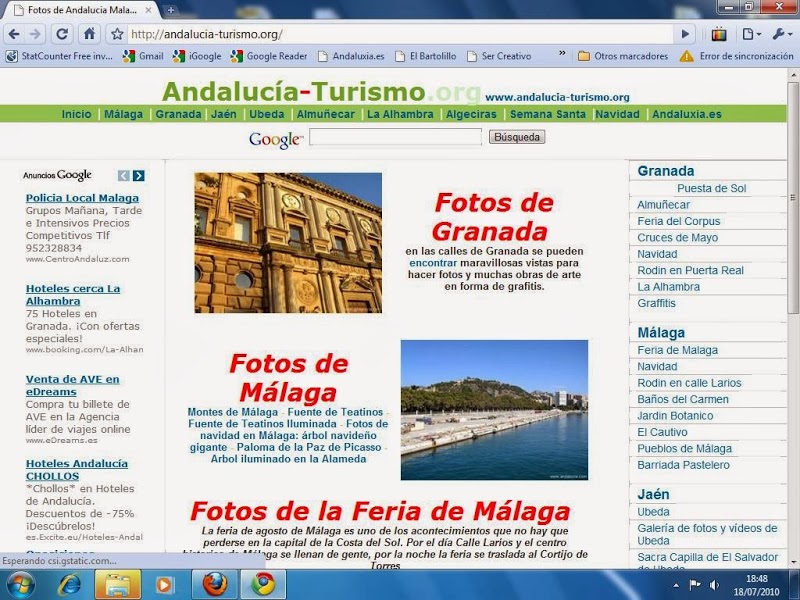
Task: Go back with the browser back arrow
Action: tap(14, 34)
